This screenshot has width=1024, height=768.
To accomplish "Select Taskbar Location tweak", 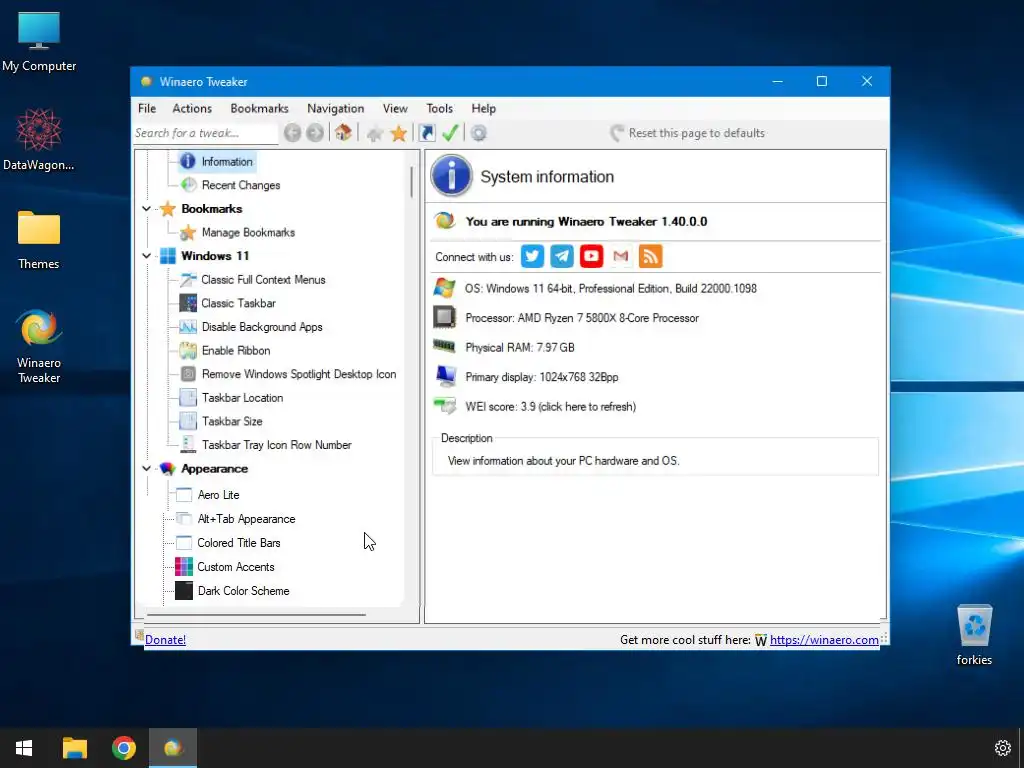I will [x=232, y=398].
